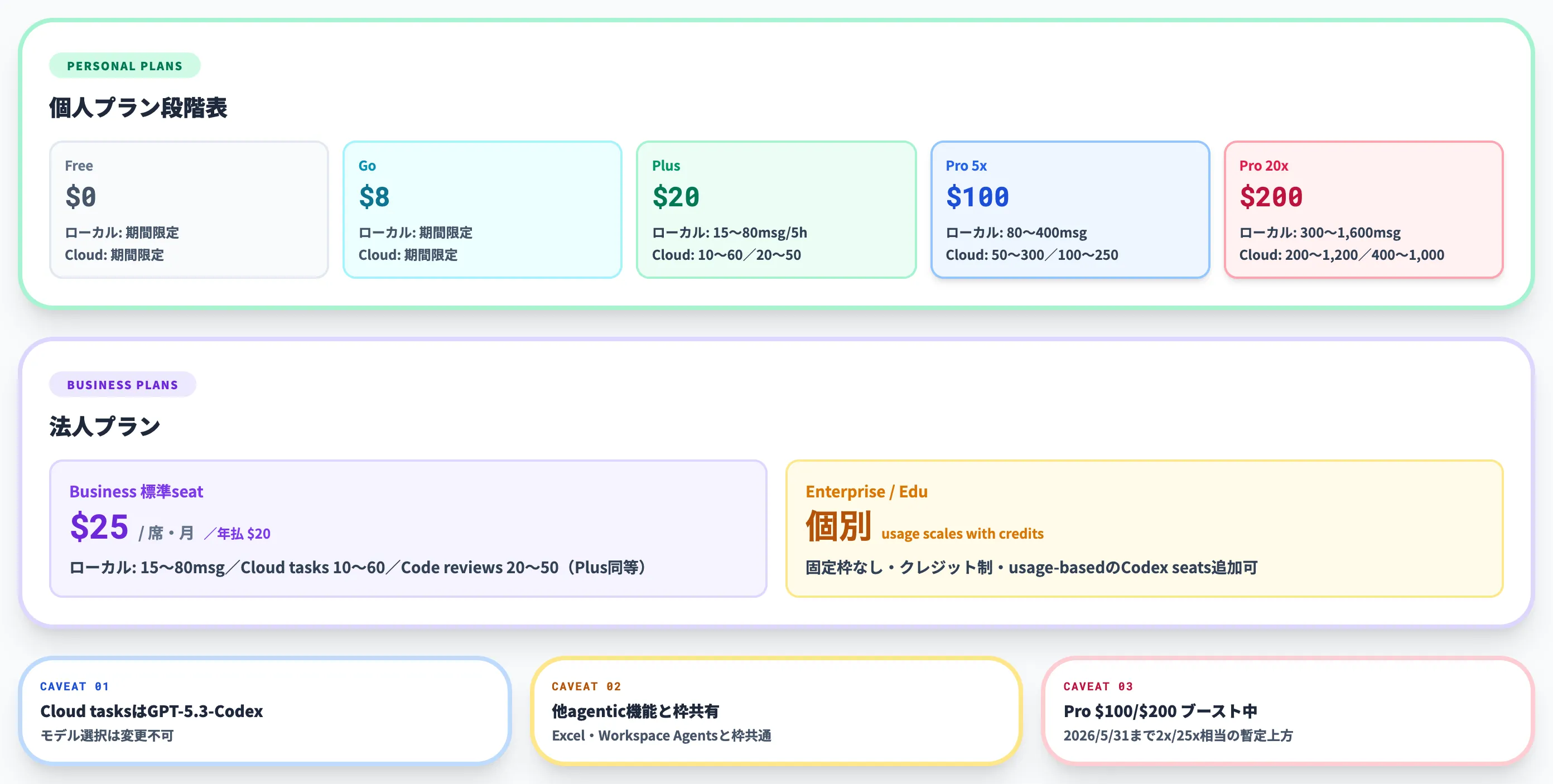Click Go plan's ローカル: 期間限定 line

click(x=416, y=233)
